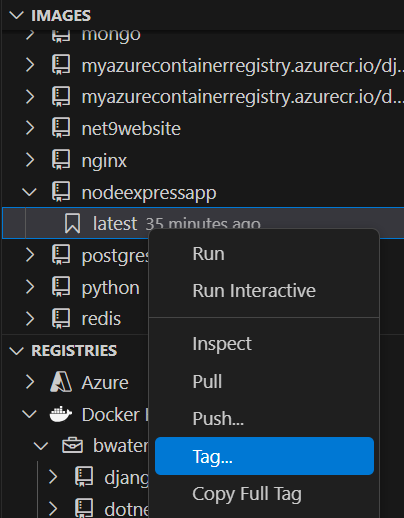Click the net9website image repository icon
404x518 pixels.
tap(61, 128)
